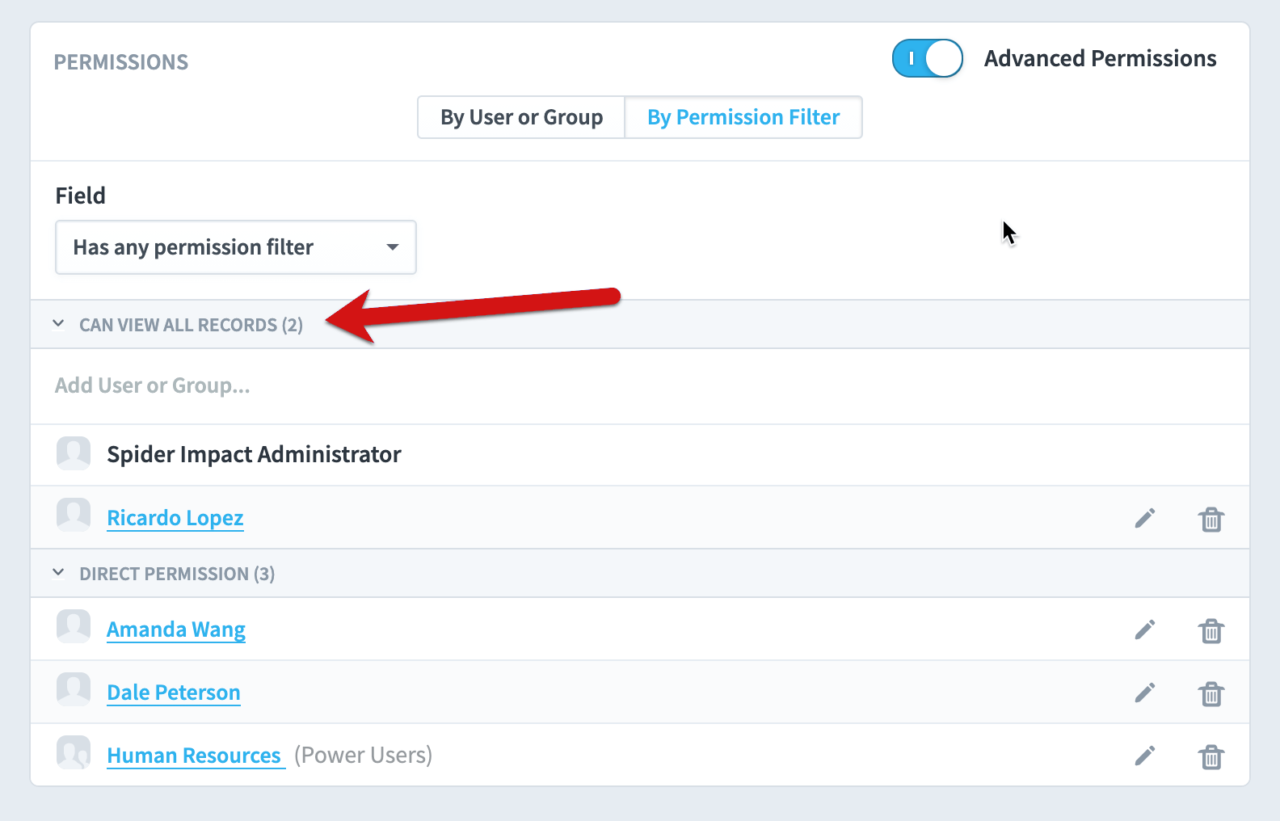This screenshot has height=821, width=1280.
Task: Open the Has any permission filter dropdown
Action: (235, 247)
